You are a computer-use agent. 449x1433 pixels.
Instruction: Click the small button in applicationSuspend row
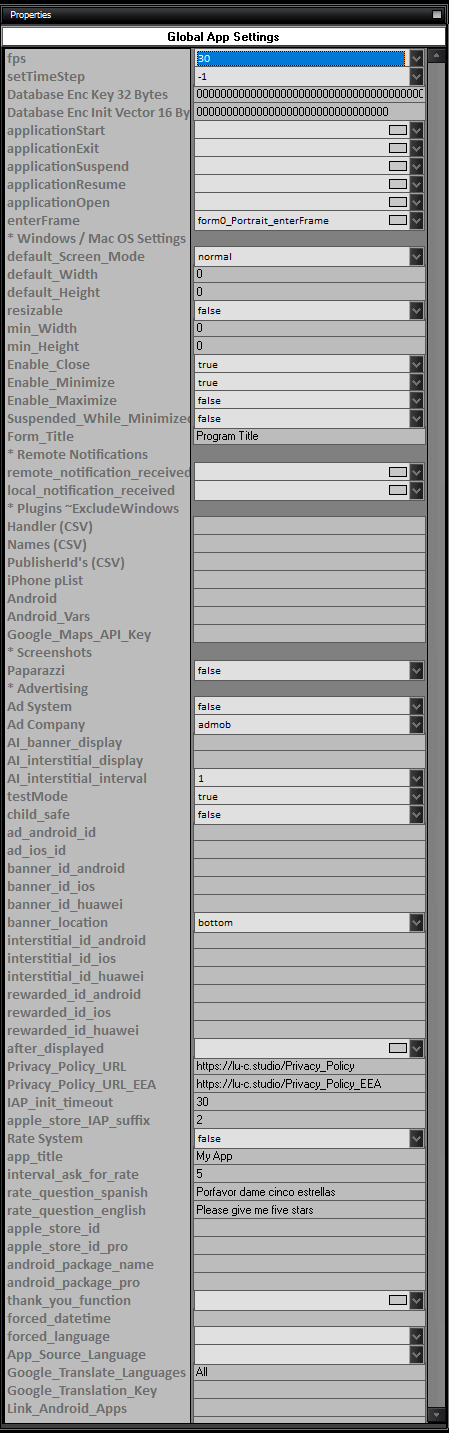click(x=398, y=167)
